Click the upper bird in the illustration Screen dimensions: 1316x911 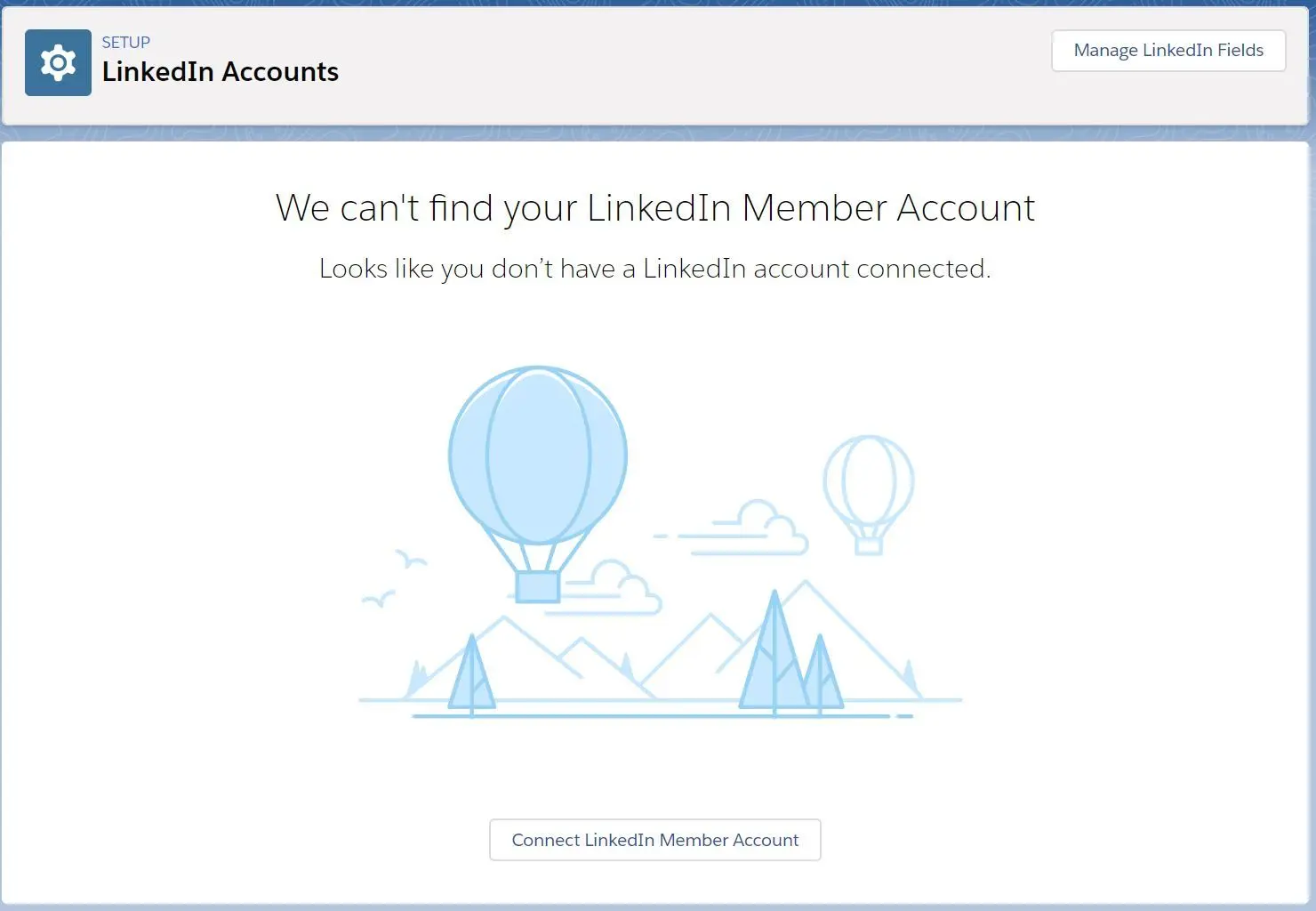pos(411,559)
